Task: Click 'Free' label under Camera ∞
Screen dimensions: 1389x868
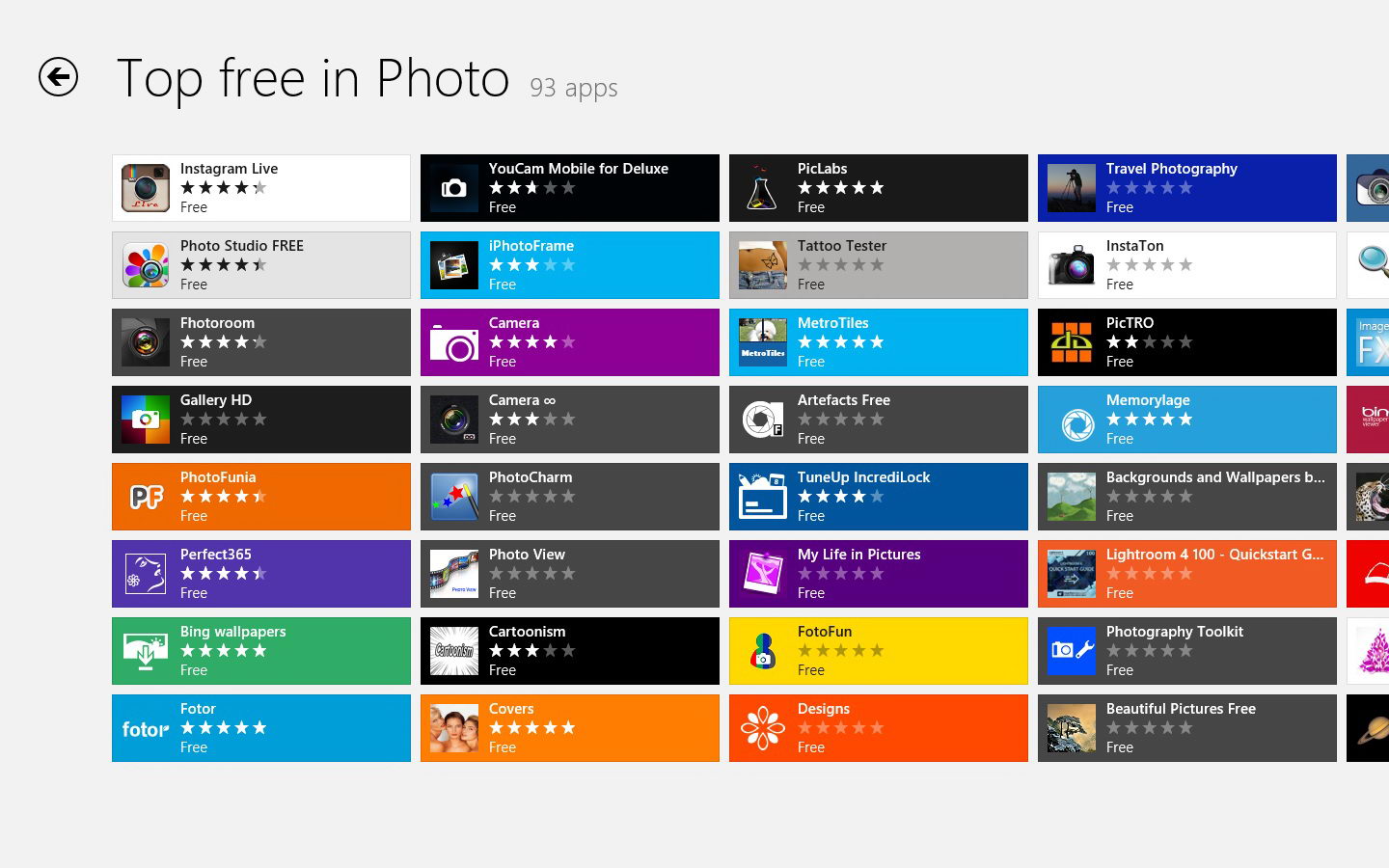Action: tap(502, 439)
